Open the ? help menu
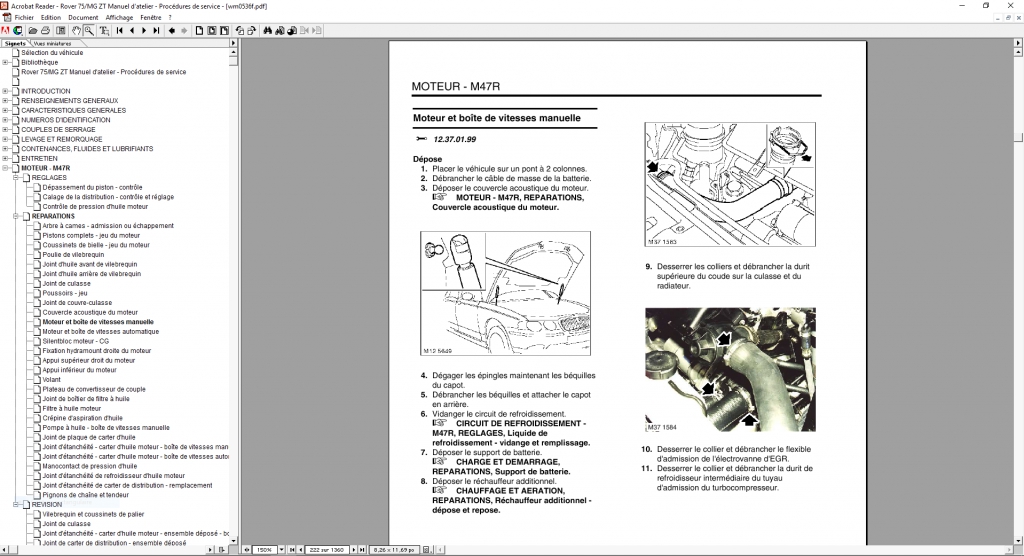Image resolution: width=1024 pixels, height=556 pixels. 170,18
